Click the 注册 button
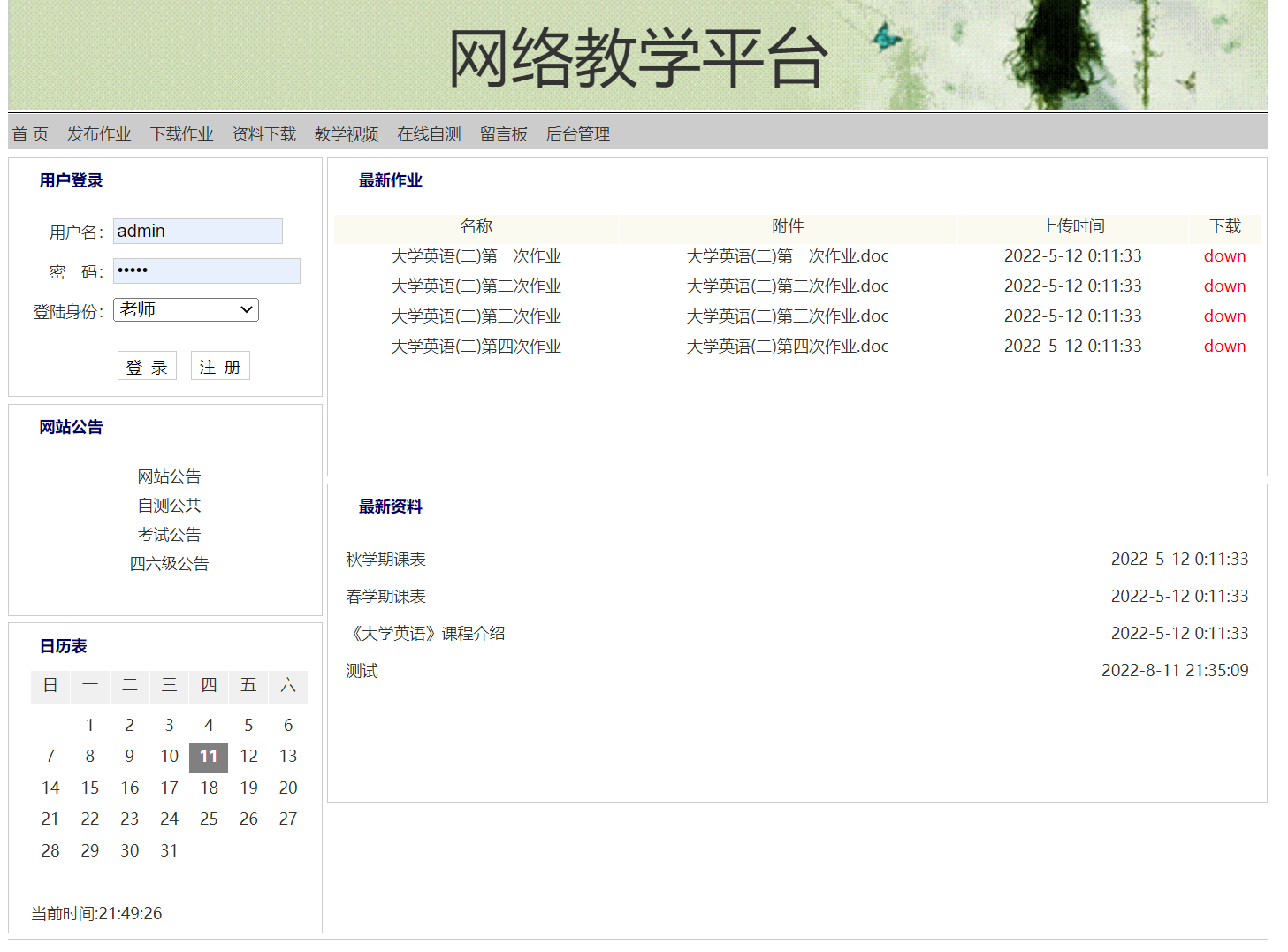The width and height of the screenshot is (1288, 952). click(x=220, y=365)
